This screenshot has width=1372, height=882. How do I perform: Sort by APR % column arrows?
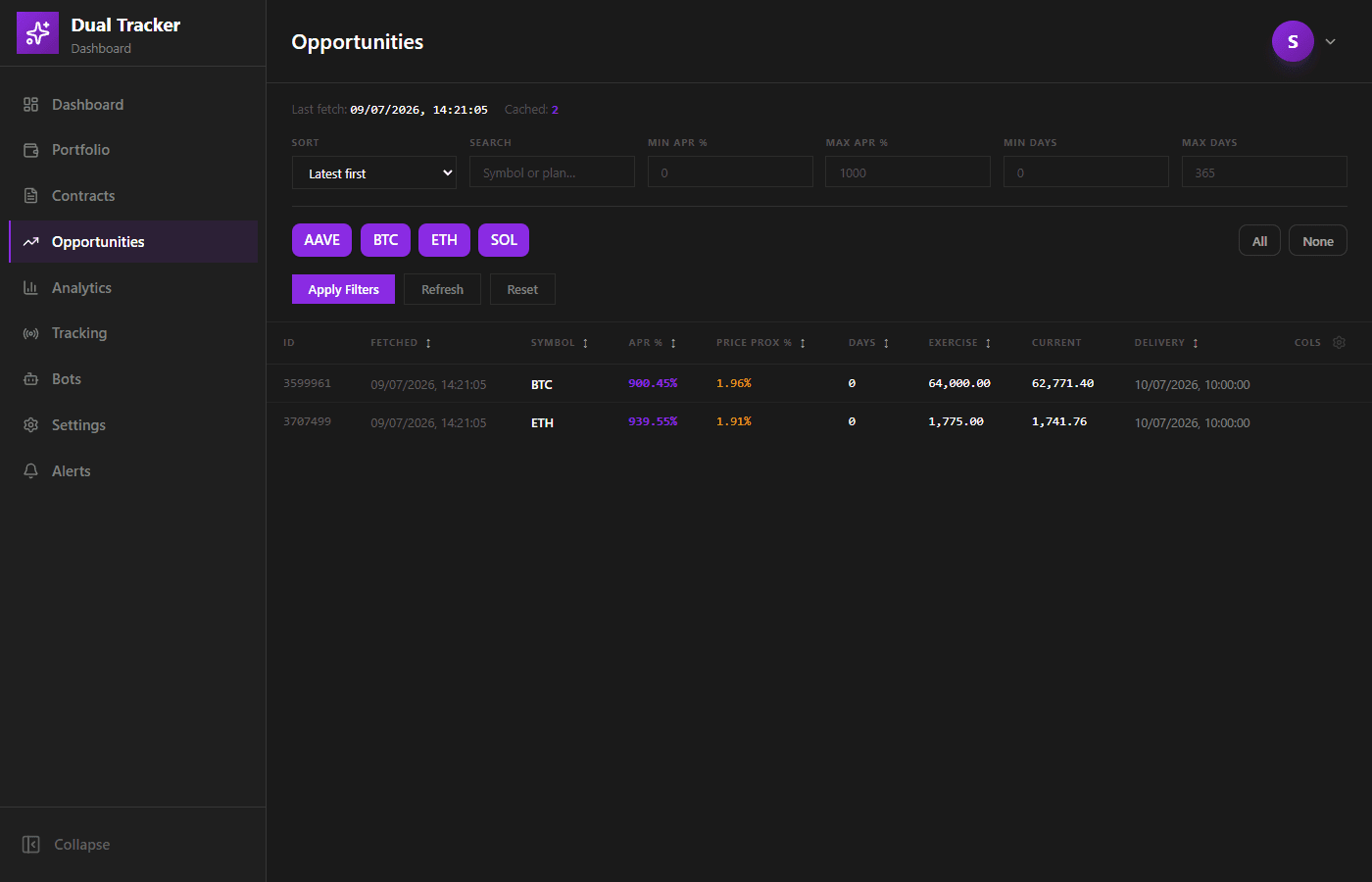(x=673, y=343)
